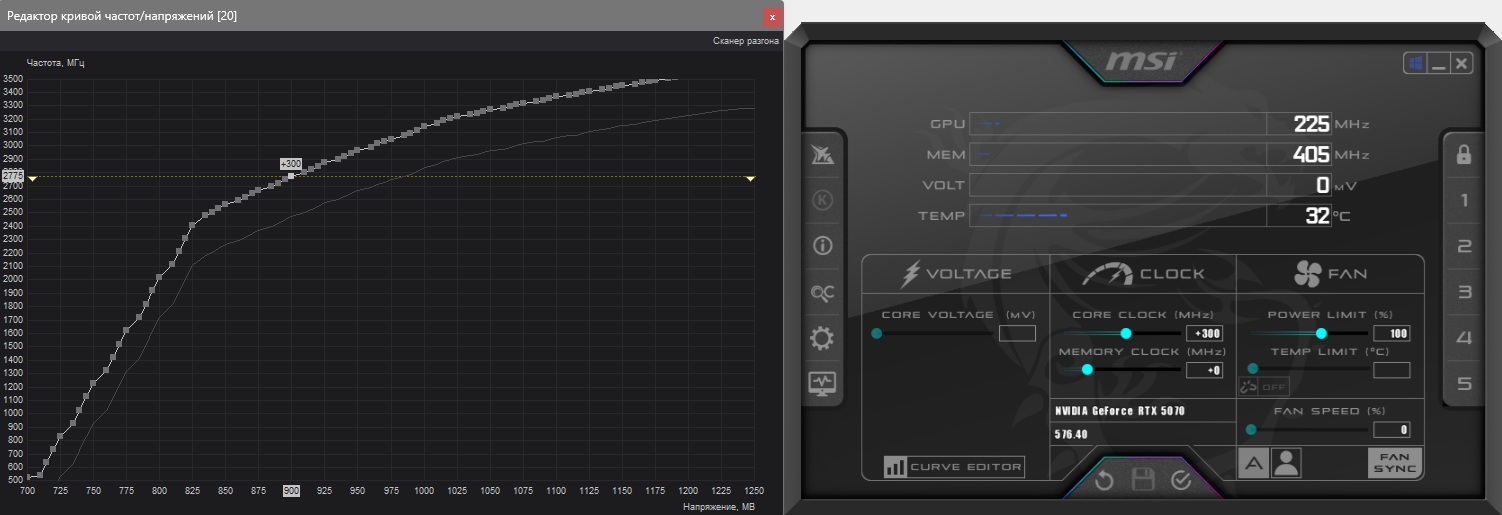Click the highlighted 900 voltage axis label
Screen dimensions: 1502x515
pos(291,491)
